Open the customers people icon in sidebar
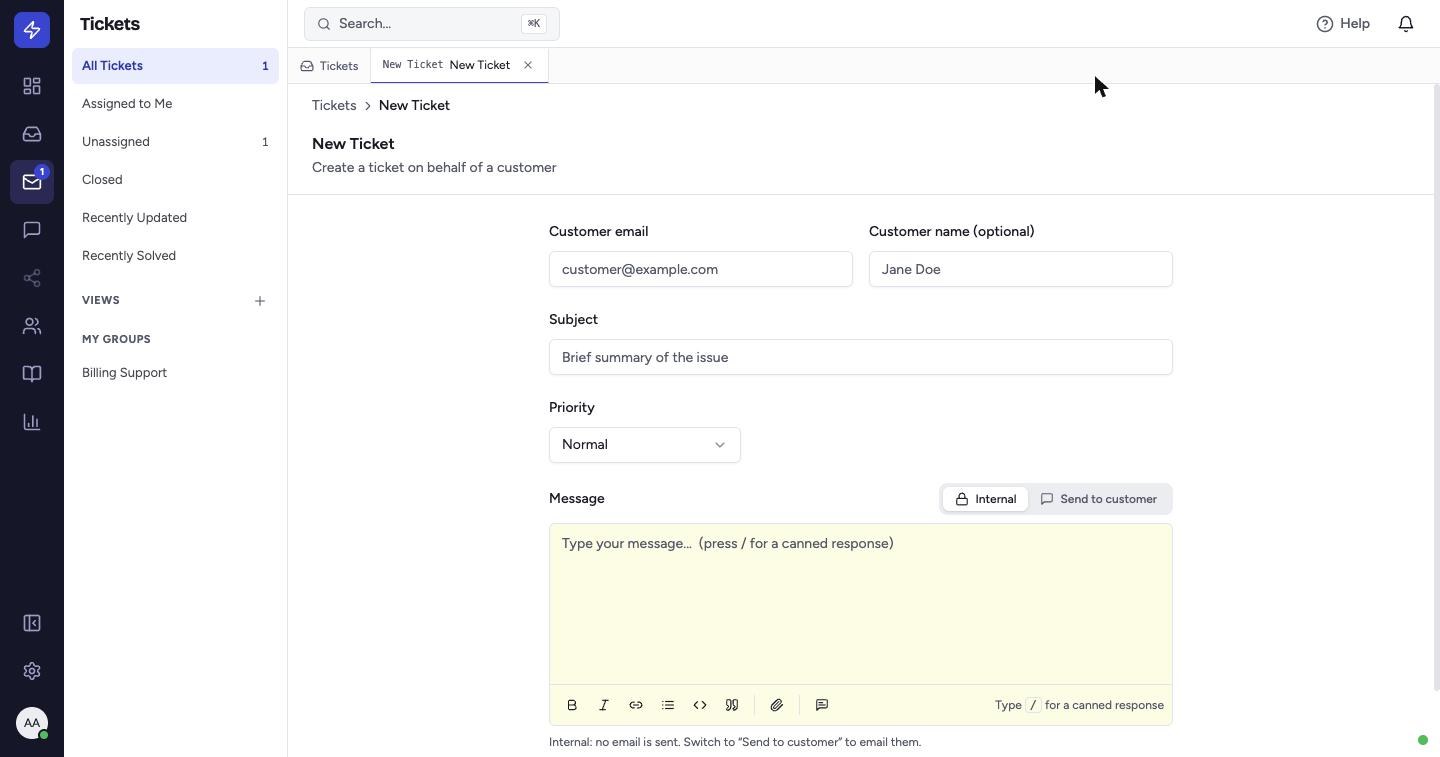This screenshot has height=757, width=1440. click(x=32, y=326)
